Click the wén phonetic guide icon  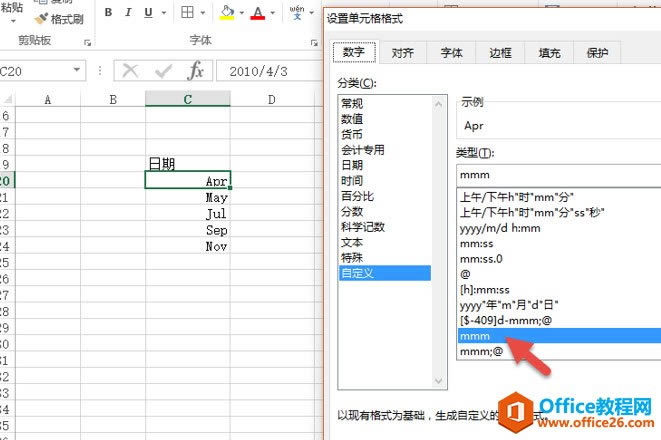pyautogui.click(x=297, y=13)
